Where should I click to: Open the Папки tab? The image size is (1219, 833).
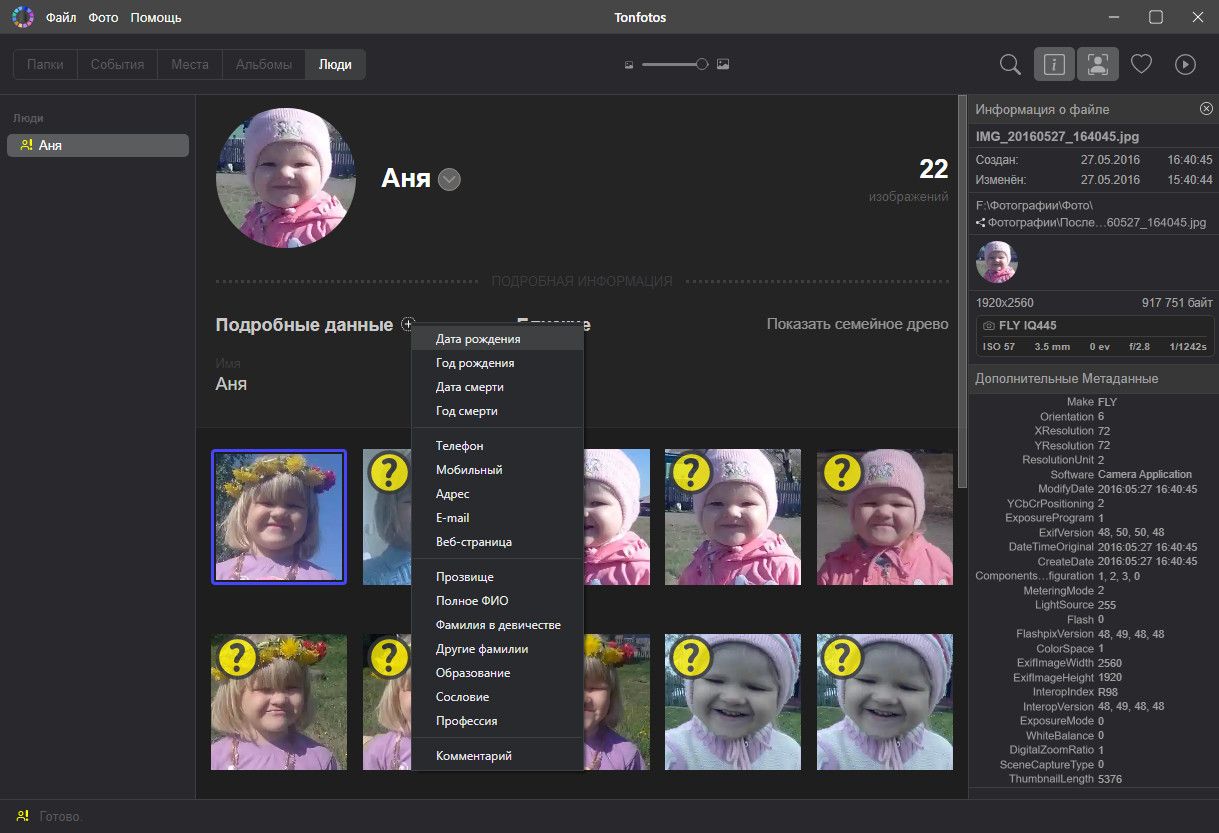[45, 65]
